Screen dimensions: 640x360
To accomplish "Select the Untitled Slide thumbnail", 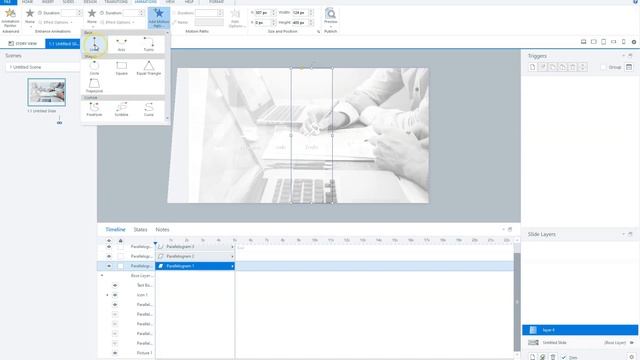I will [47, 92].
